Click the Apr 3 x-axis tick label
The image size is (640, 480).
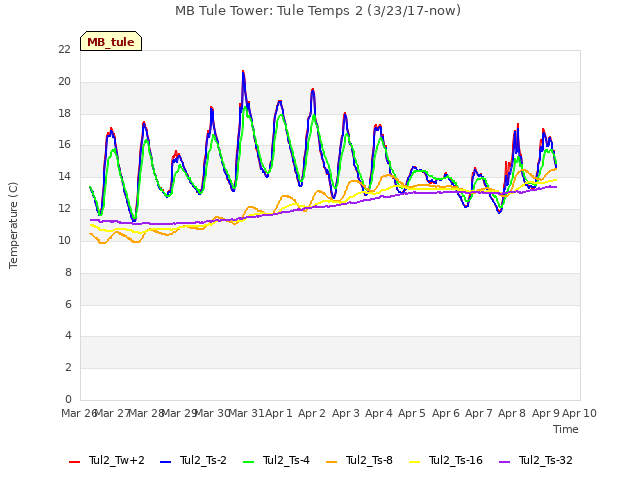coord(345,413)
